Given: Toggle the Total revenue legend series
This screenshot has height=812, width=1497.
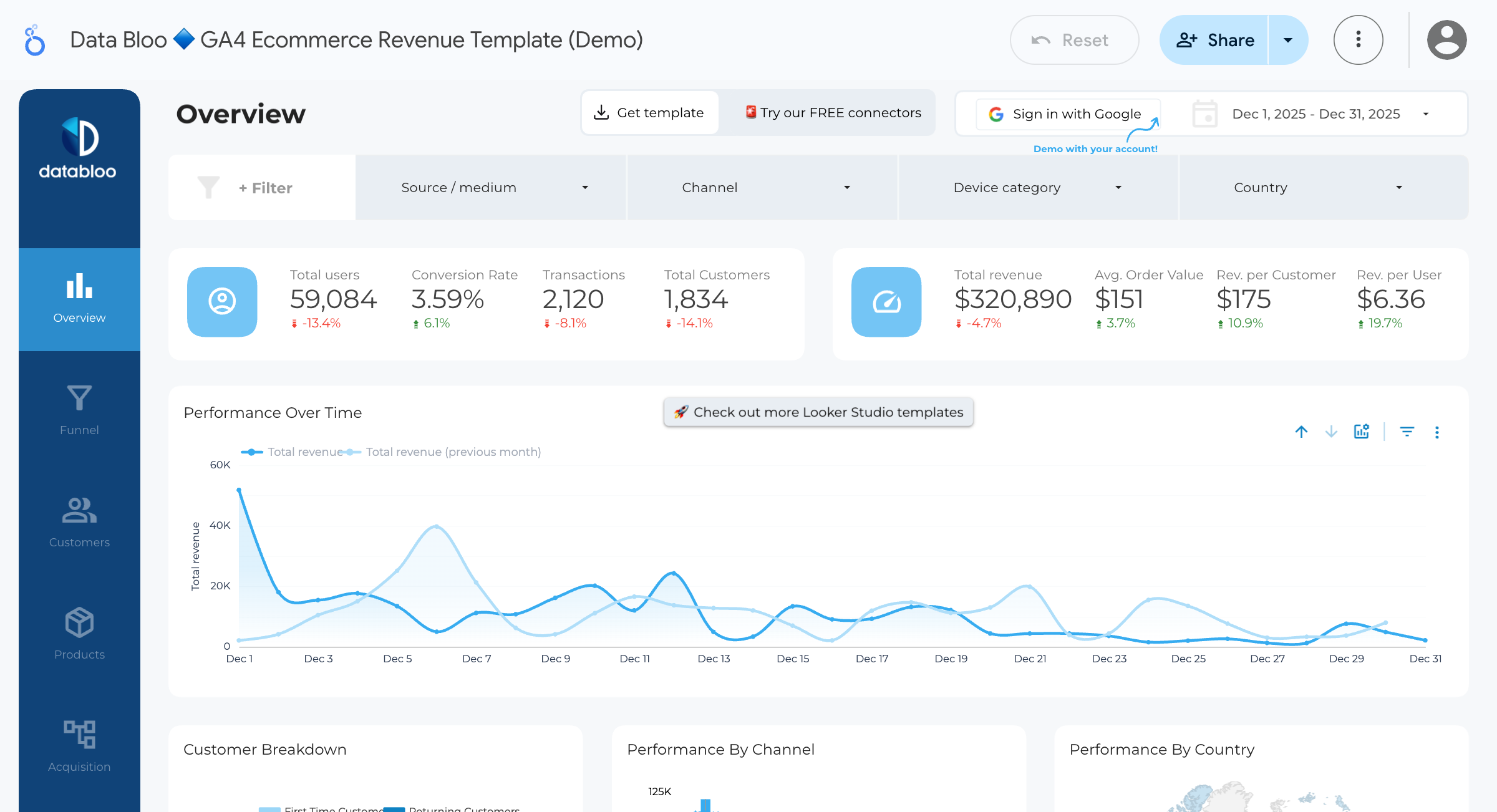Looking at the screenshot, I should point(293,452).
